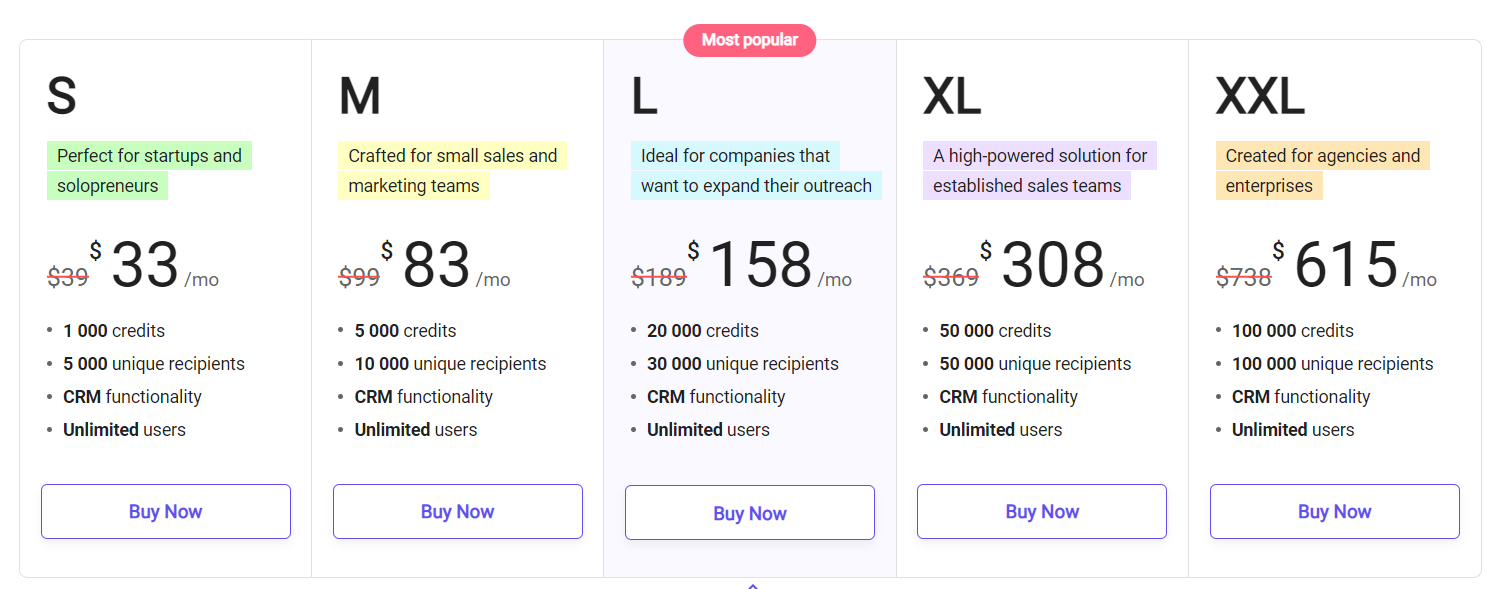Click the crossed-out $369 price
This screenshot has width=1501, height=589.
[x=951, y=277]
